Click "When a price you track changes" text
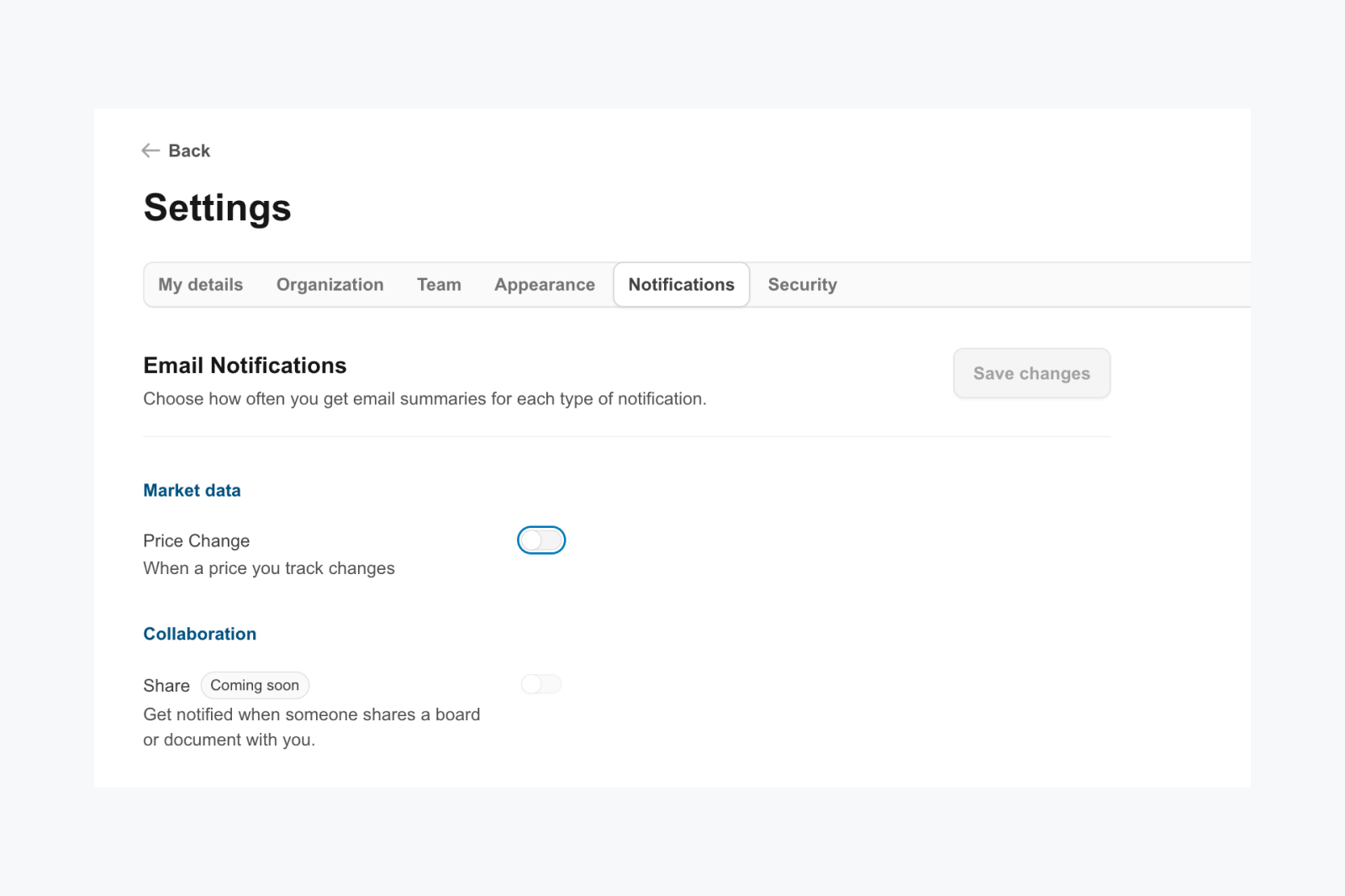Screen dimensions: 1345x896 (269, 568)
